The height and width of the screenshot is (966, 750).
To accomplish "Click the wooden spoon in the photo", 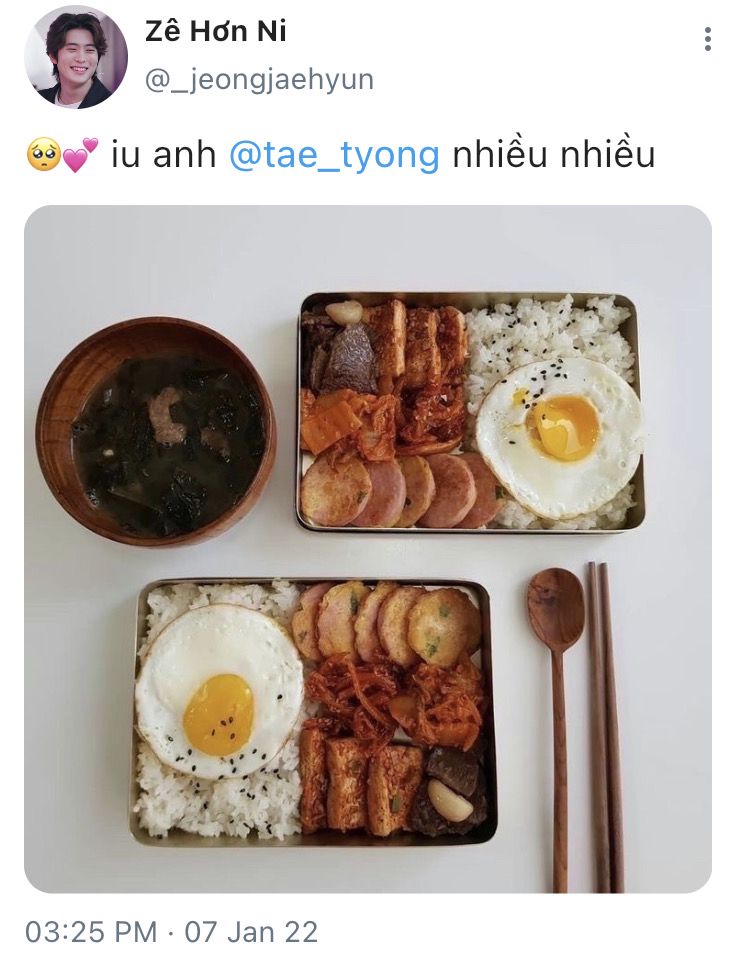I will 556,727.
